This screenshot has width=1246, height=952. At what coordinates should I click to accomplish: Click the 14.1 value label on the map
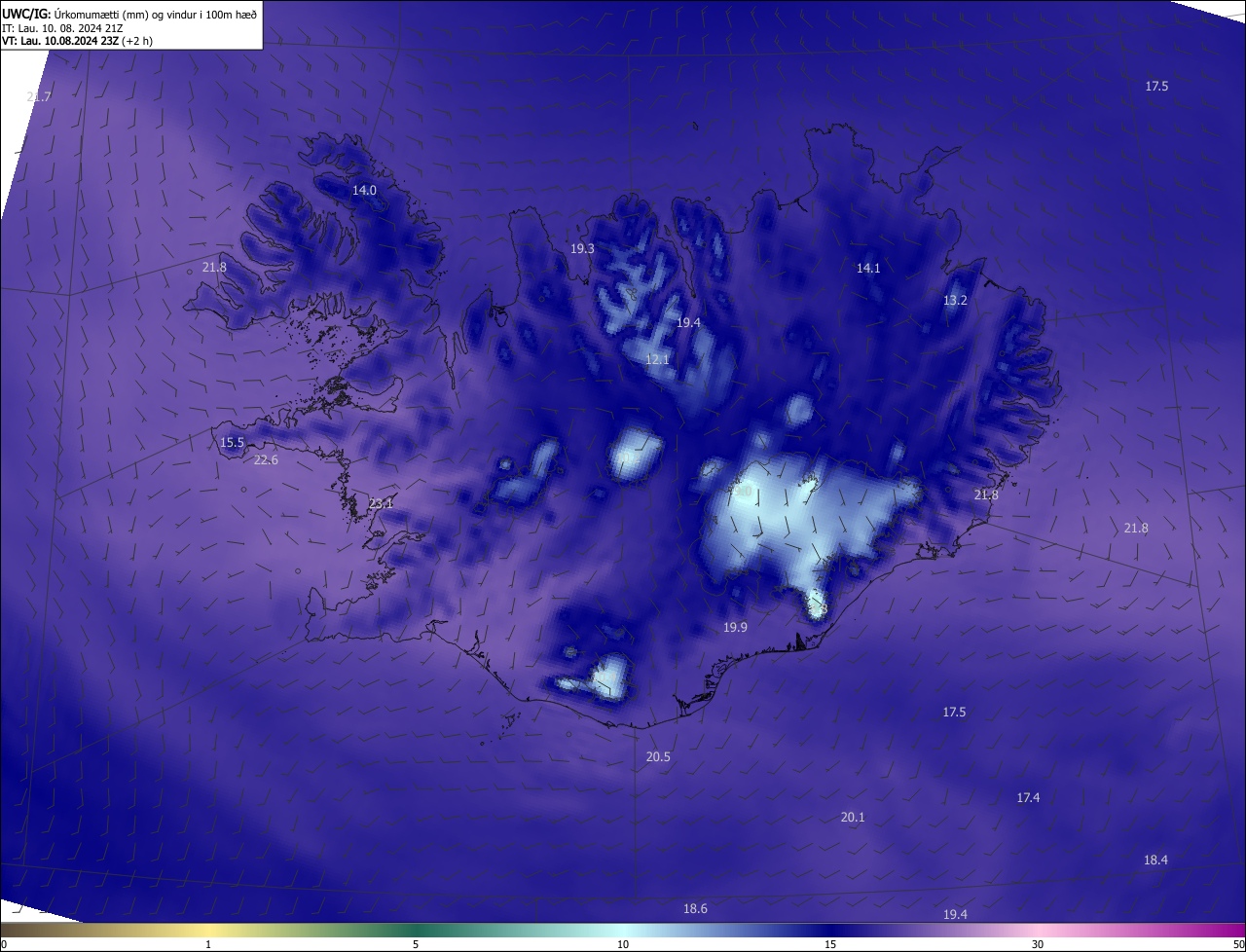point(868,268)
